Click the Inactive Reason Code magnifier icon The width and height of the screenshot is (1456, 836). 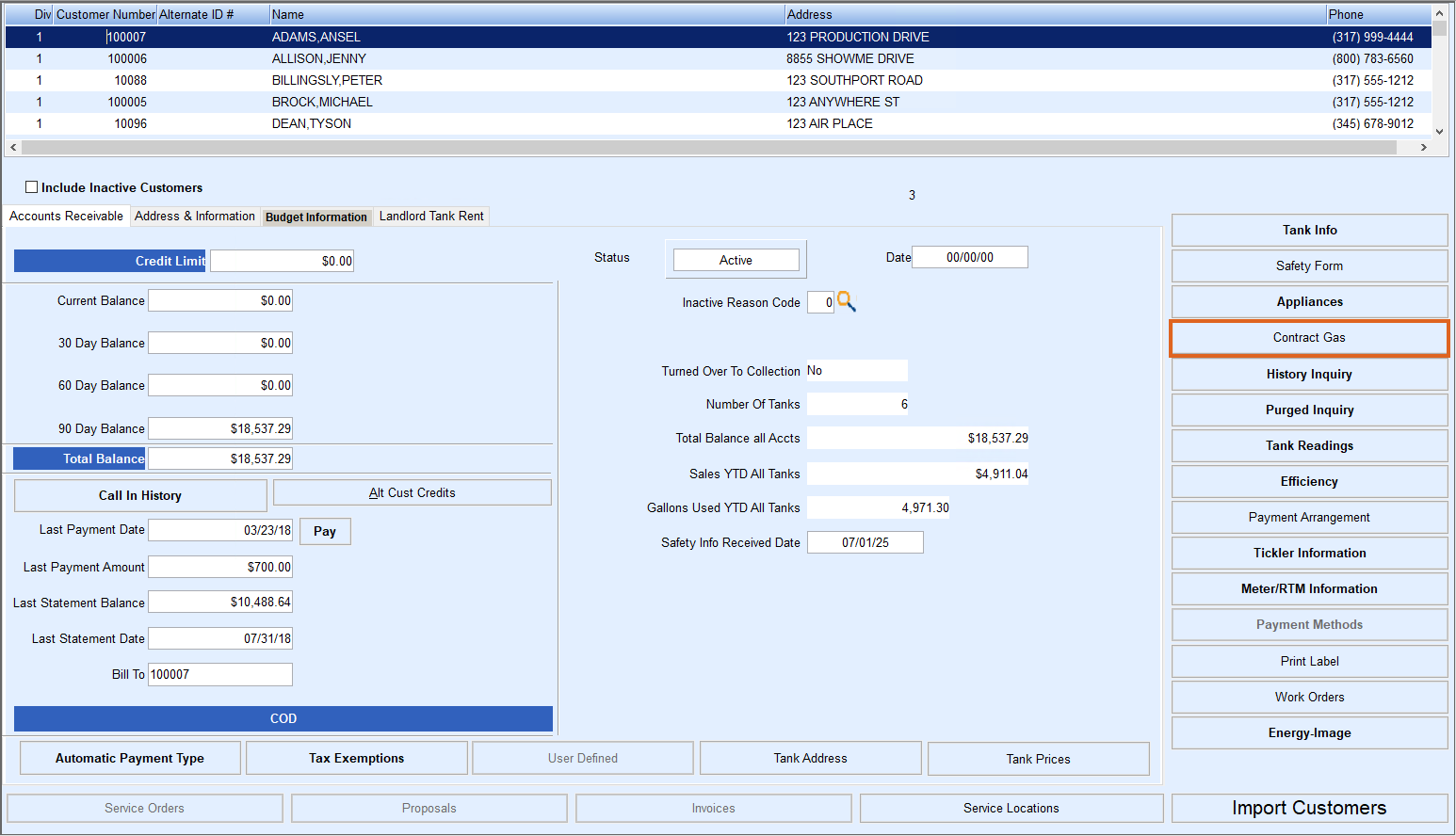(x=846, y=301)
